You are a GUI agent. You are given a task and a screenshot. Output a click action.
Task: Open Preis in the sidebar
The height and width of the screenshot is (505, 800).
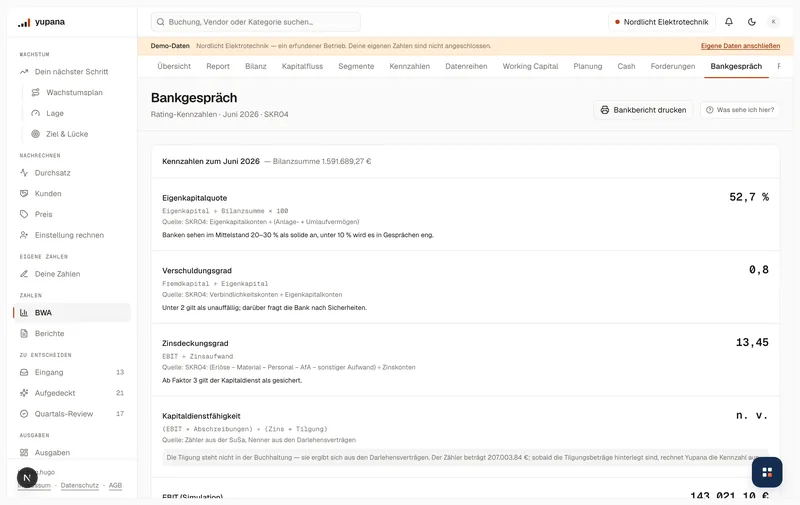[x=43, y=214]
